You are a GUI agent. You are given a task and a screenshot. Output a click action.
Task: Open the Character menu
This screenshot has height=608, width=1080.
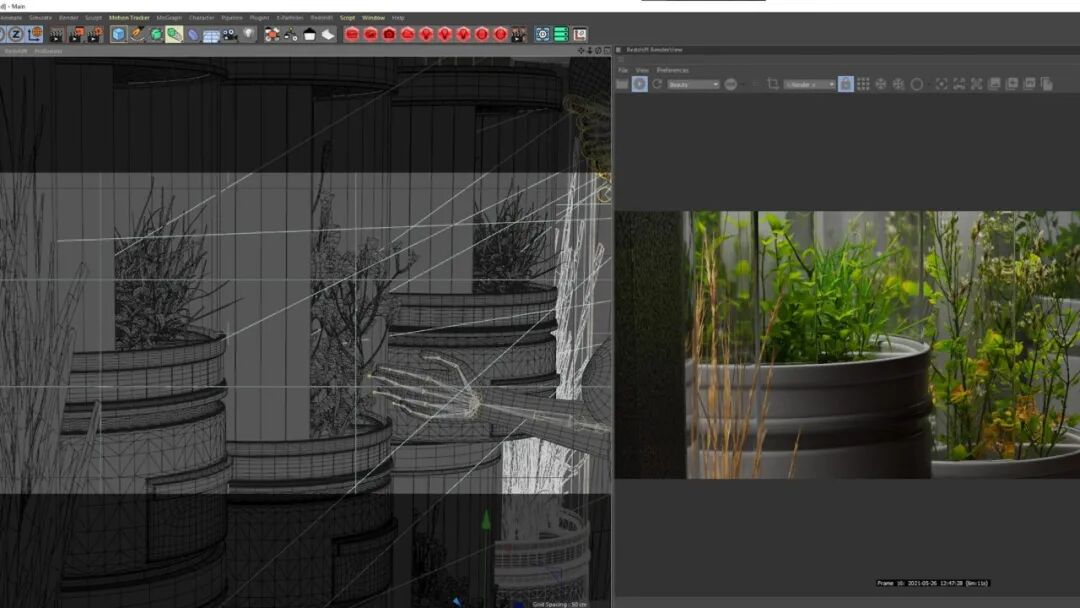[201, 18]
